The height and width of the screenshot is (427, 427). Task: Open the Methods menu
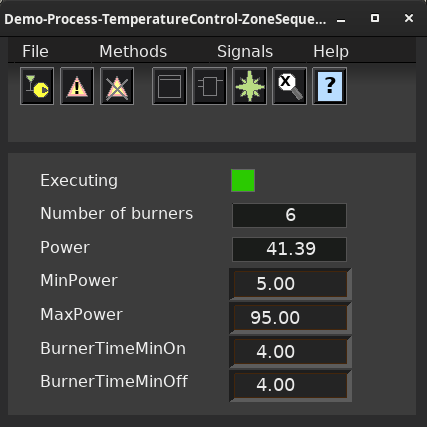tap(133, 52)
